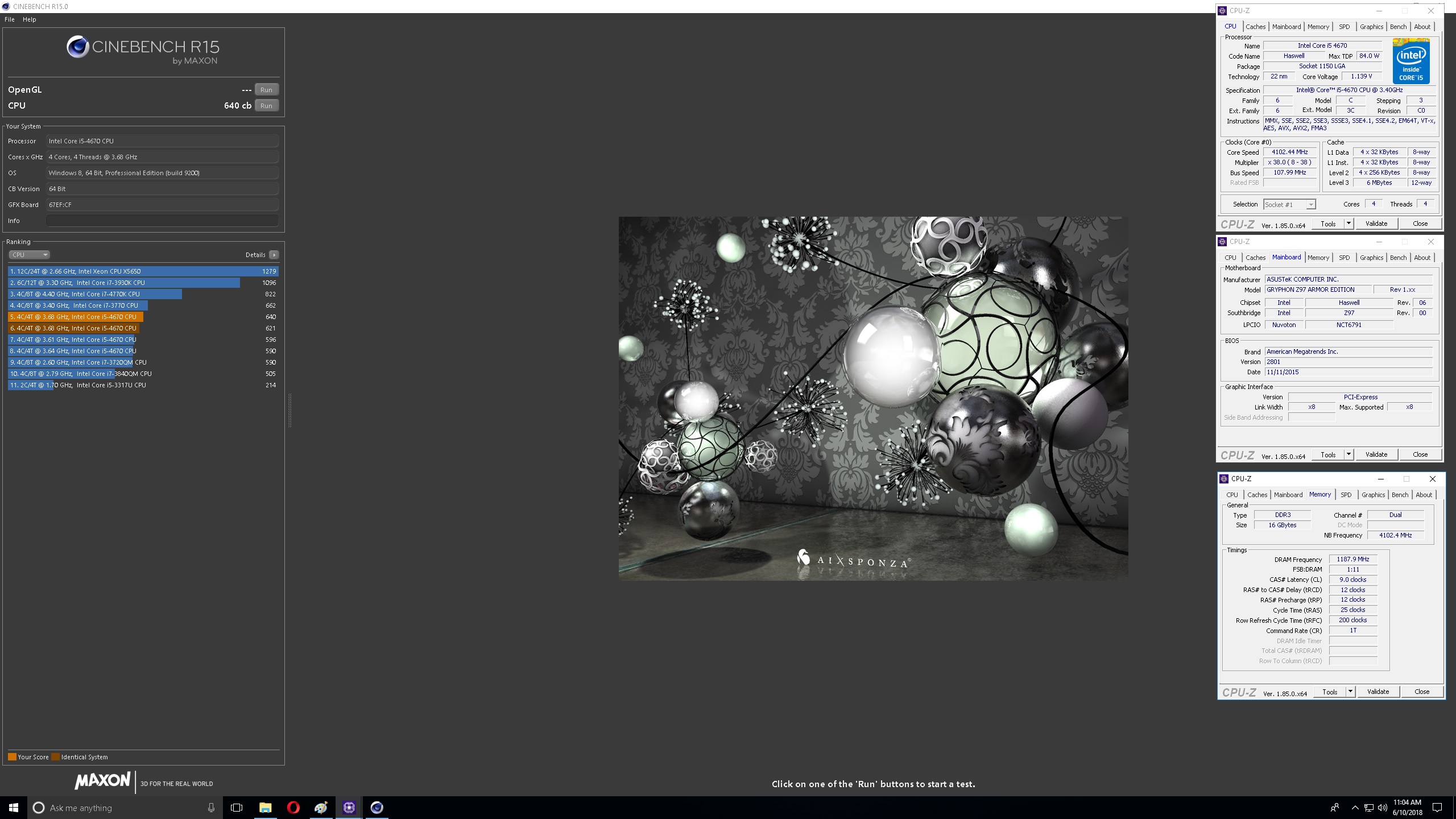1456x819 pixels.
Task: Show hidden system tray icons
Action: [1355, 808]
